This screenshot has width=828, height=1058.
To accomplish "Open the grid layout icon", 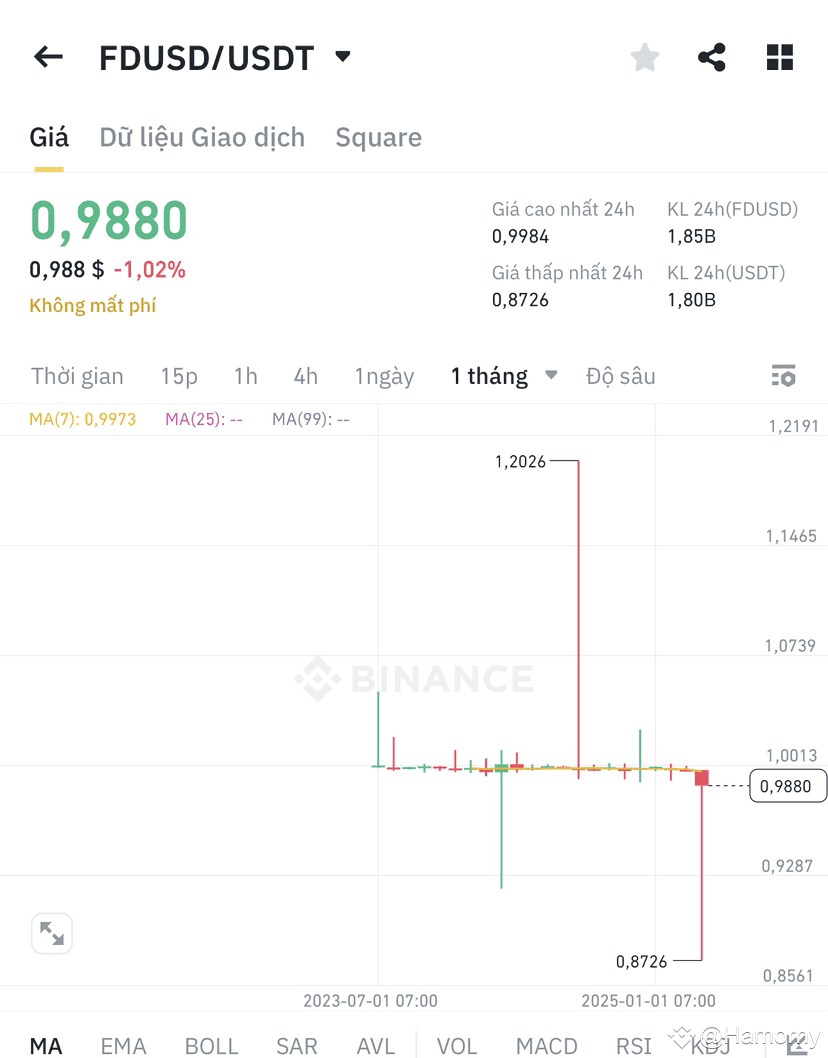I will pyautogui.click(x=780, y=57).
